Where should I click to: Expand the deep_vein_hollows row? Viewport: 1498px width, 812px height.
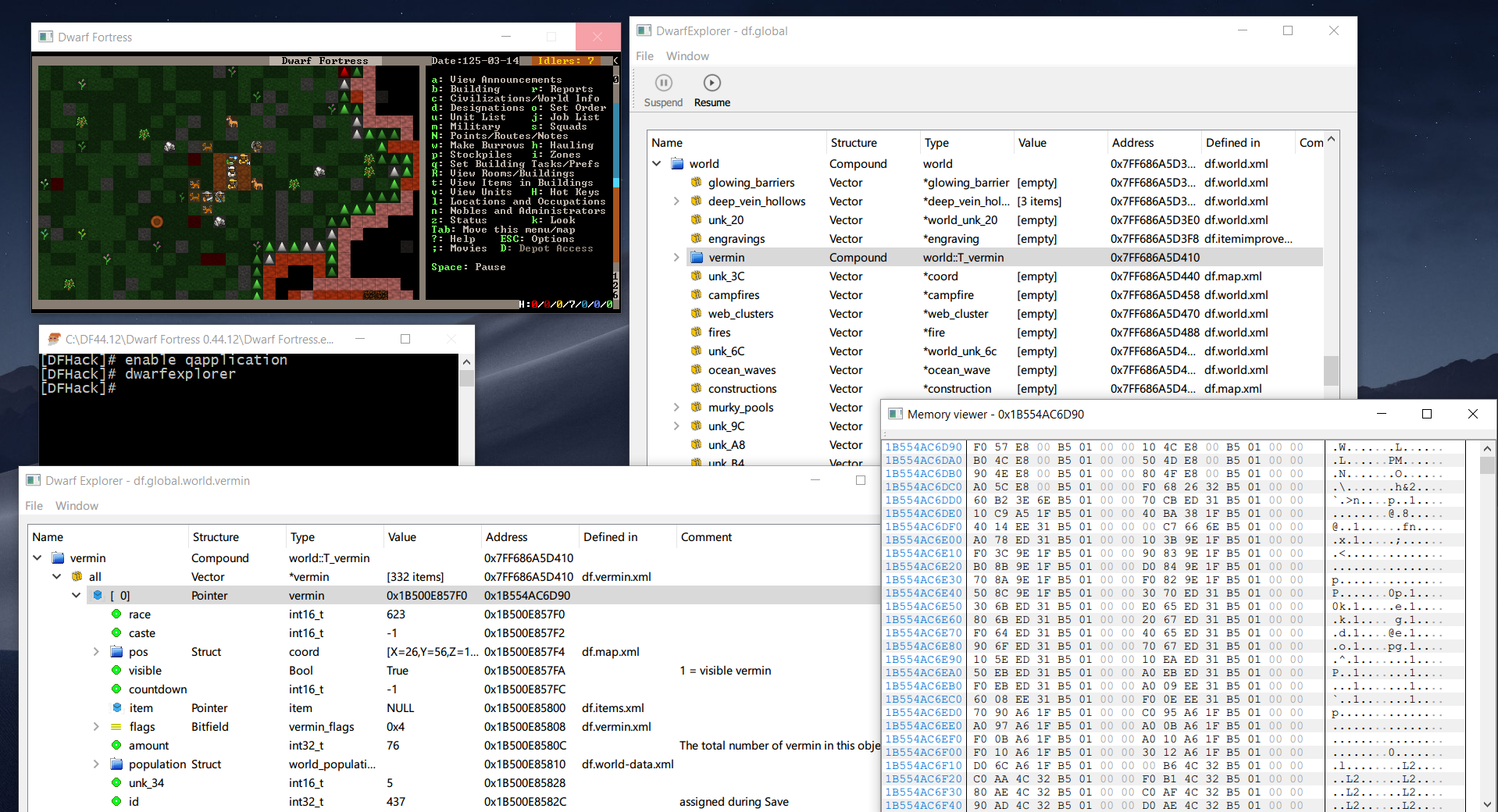tap(676, 201)
